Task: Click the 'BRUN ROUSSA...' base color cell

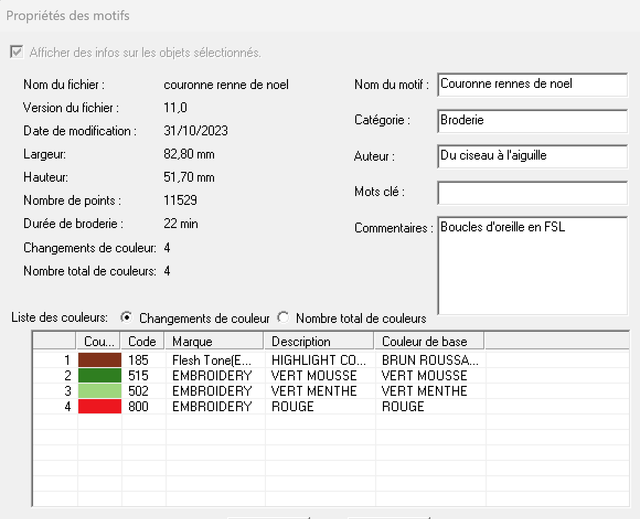Action: 430,359
